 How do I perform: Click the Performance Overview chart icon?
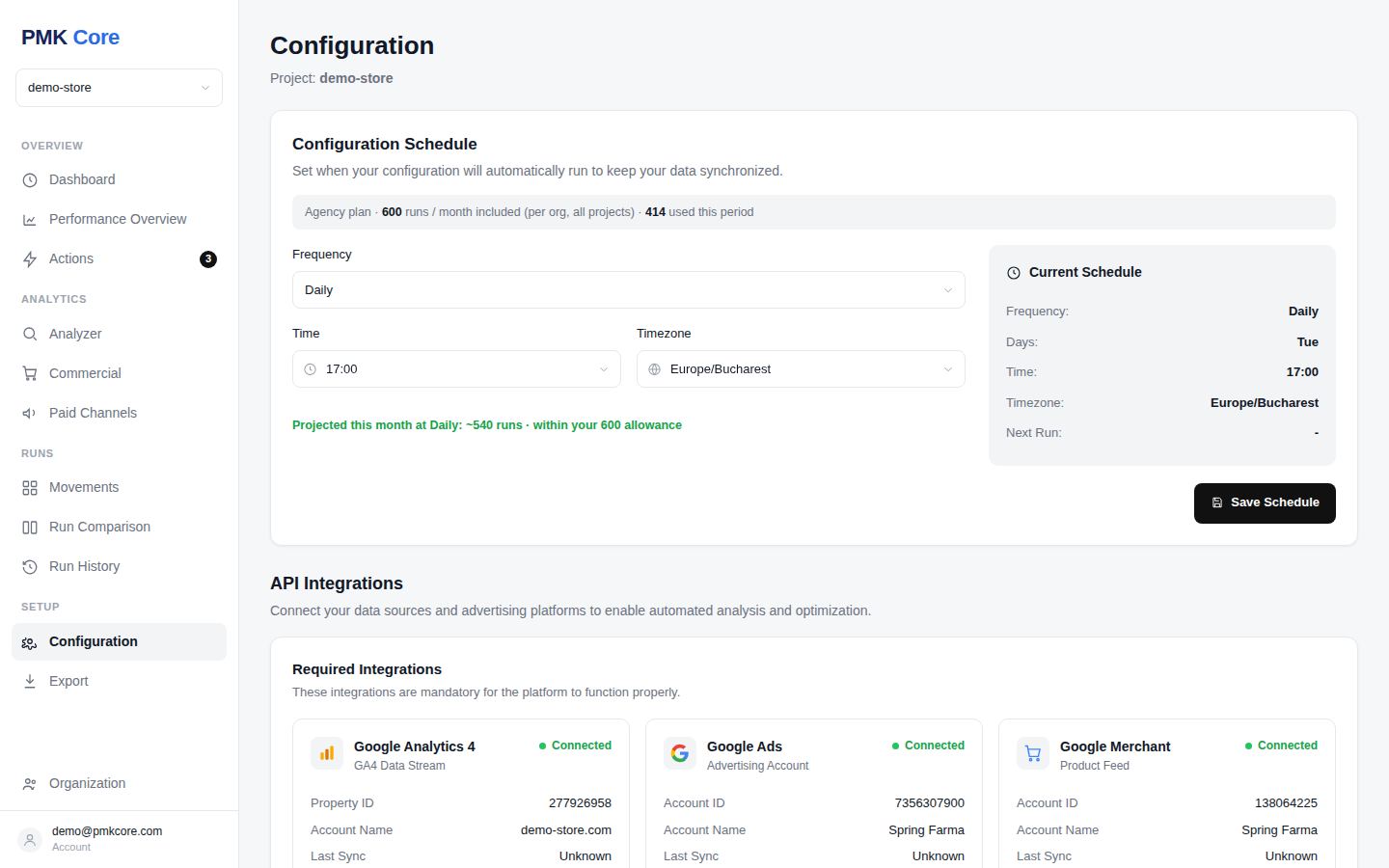tap(30, 220)
